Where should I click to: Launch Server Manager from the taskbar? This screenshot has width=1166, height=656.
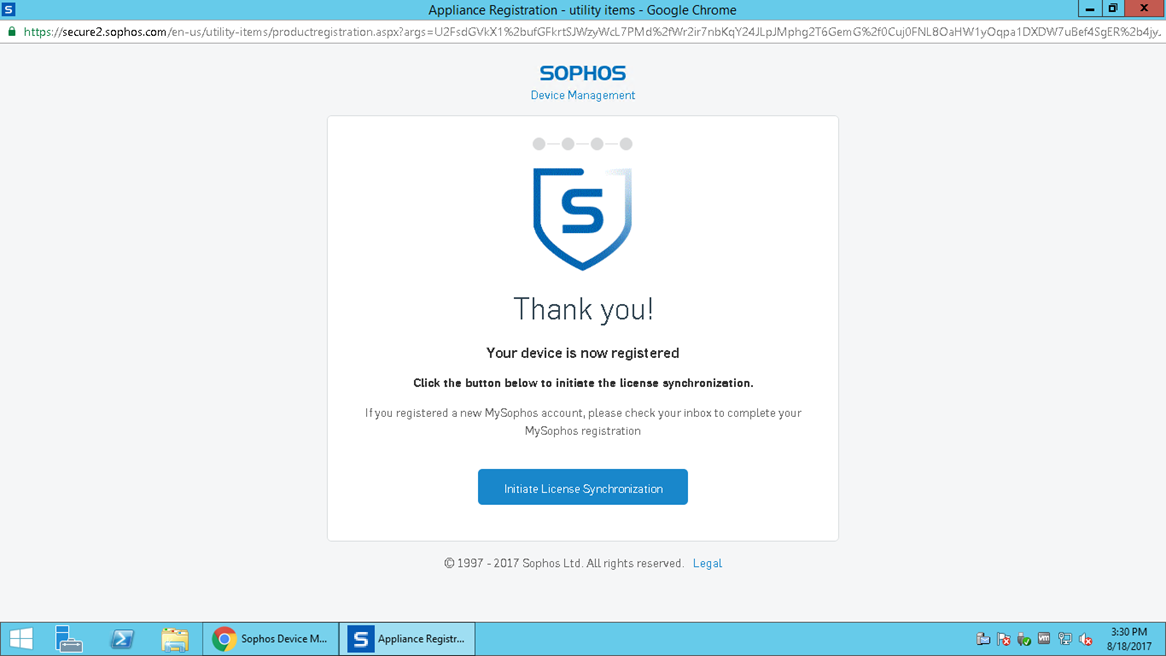(x=69, y=639)
